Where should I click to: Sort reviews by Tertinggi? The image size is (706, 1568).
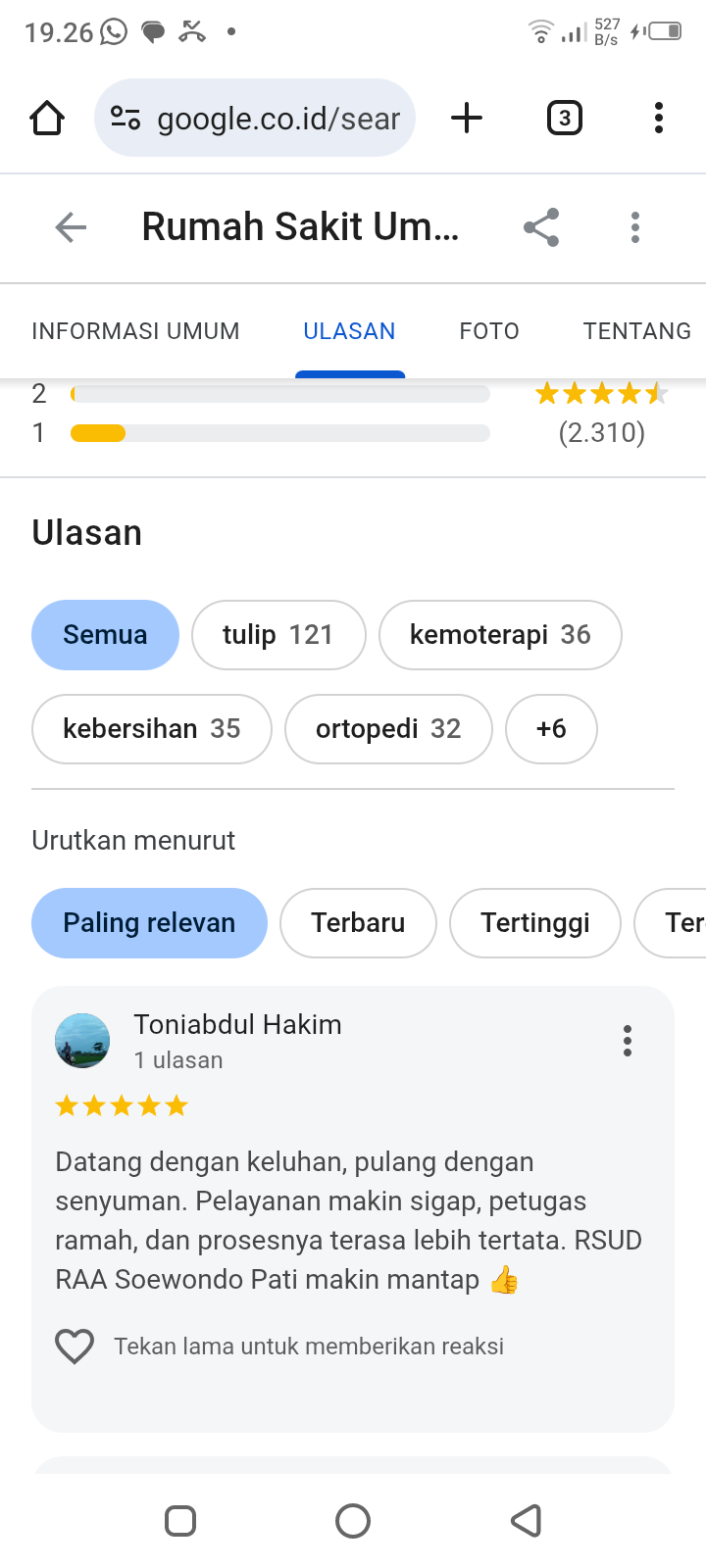click(534, 923)
